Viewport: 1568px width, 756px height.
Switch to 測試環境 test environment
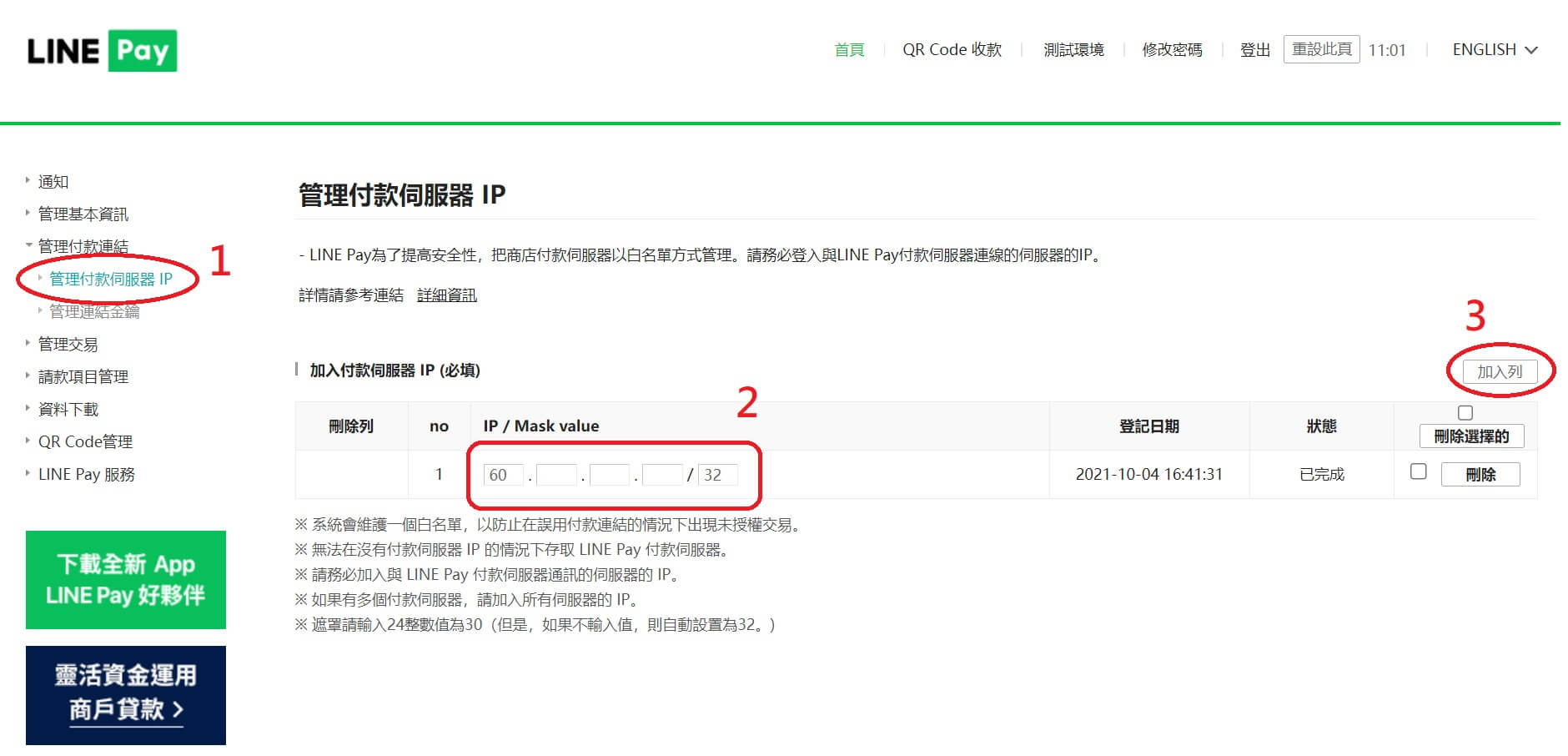[x=1073, y=50]
